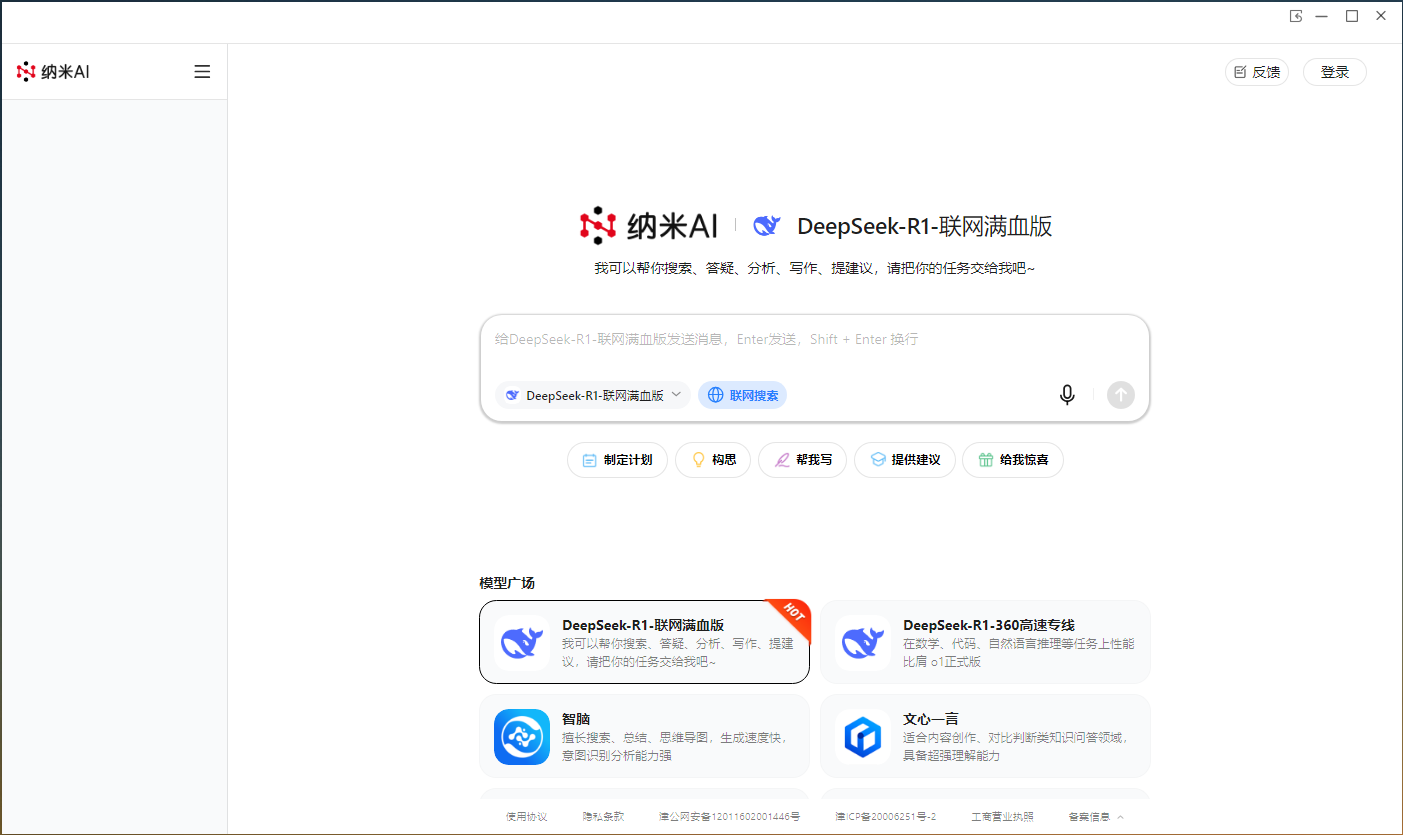
Task: Click whale icon on DeepSeek-R1-联网满血版 card
Action: [x=522, y=643]
